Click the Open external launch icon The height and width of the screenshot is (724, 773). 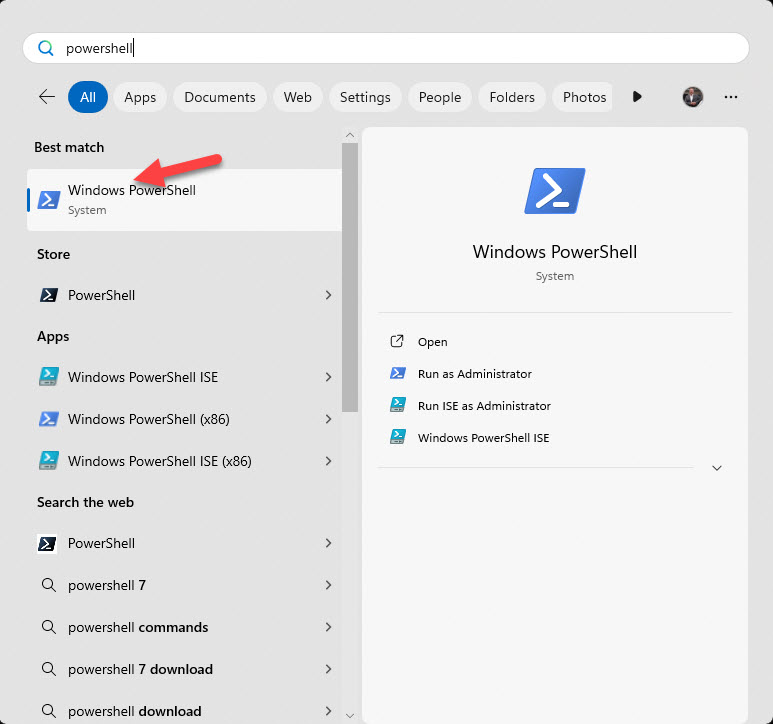pos(397,342)
